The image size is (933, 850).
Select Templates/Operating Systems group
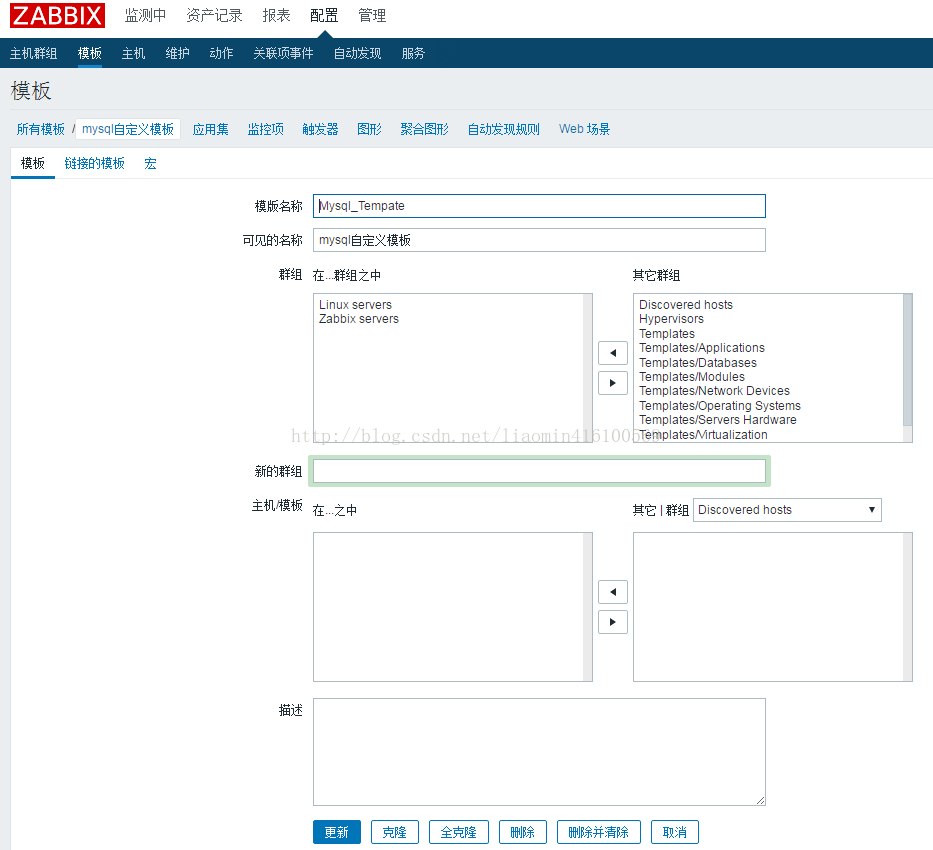coord(719,406)
